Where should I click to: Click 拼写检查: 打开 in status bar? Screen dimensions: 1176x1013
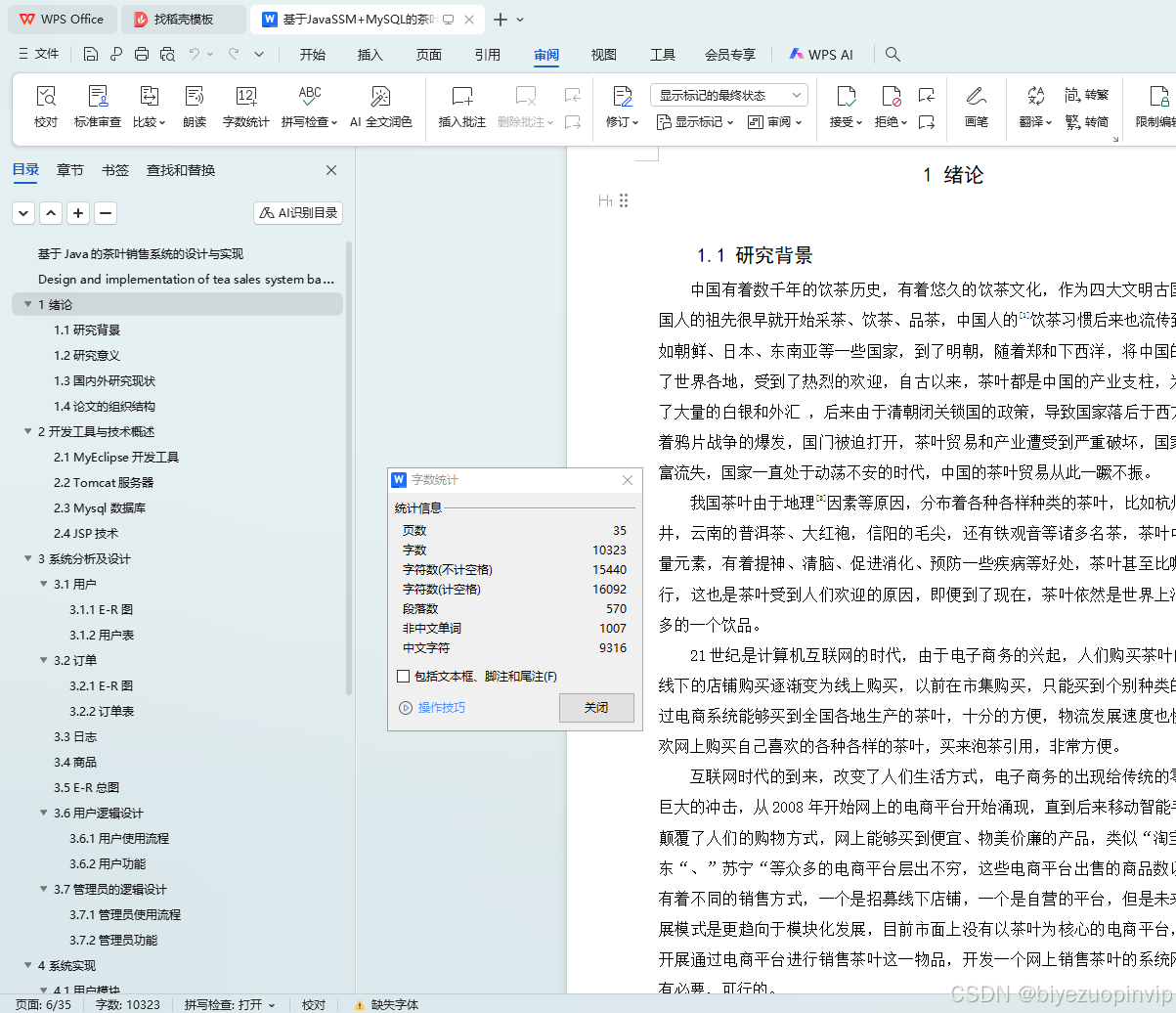click(x=229, y=1004)
